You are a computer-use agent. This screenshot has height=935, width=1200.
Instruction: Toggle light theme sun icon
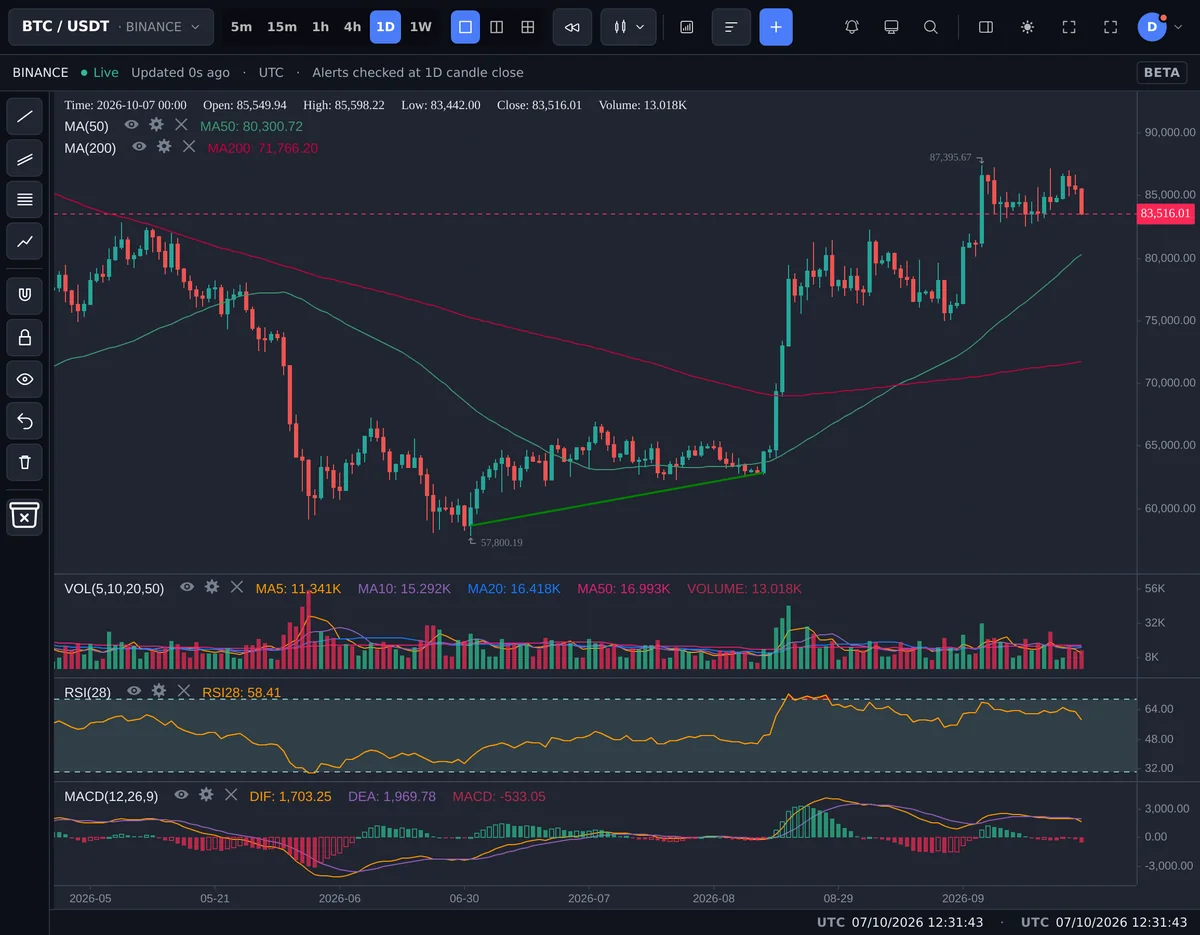(1027, 27)
